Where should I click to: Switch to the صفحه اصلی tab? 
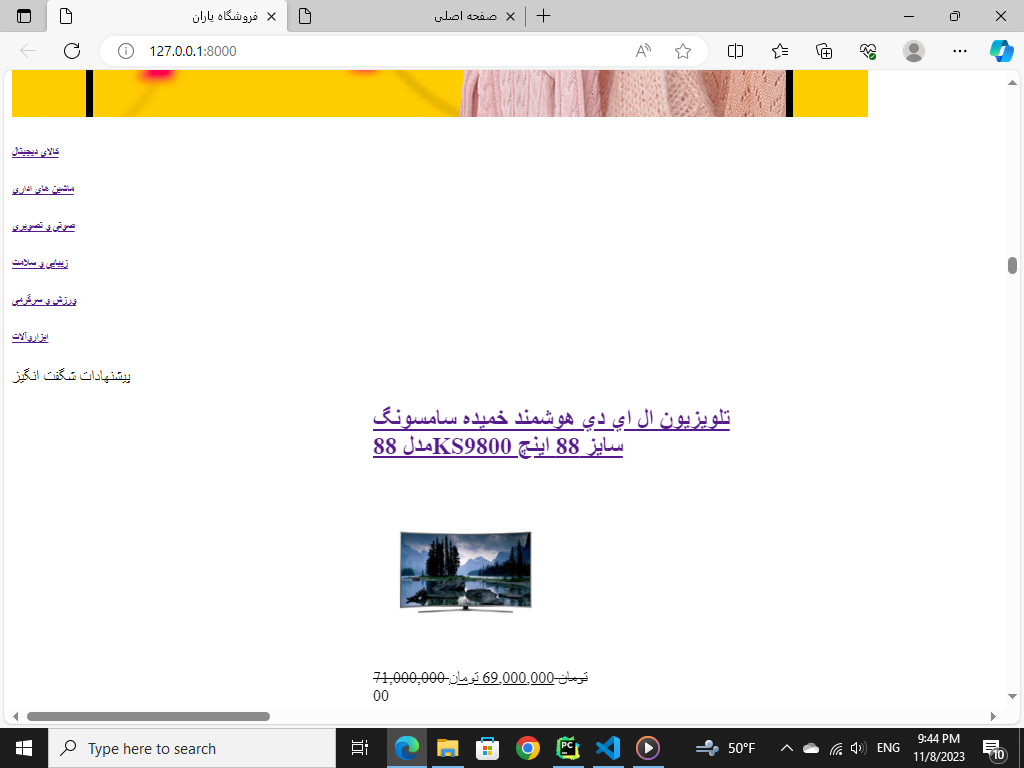point(406,16)
